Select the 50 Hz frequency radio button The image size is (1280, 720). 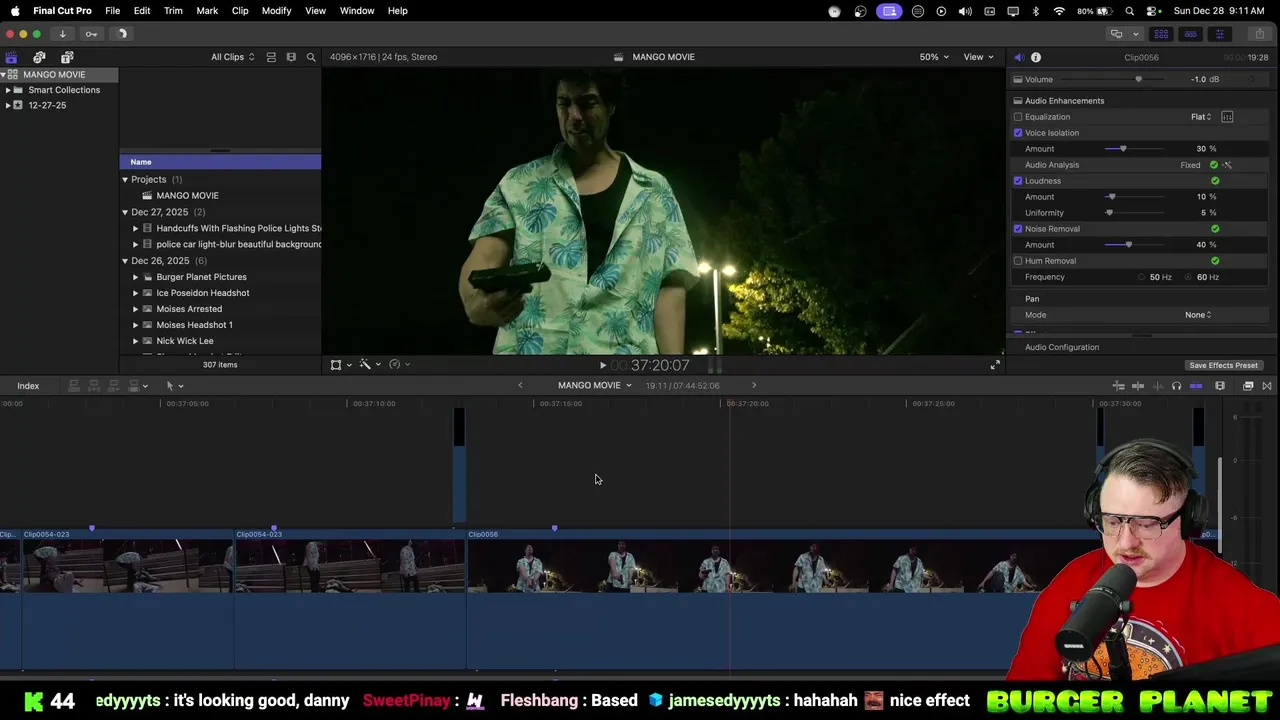coord(1142,277)
